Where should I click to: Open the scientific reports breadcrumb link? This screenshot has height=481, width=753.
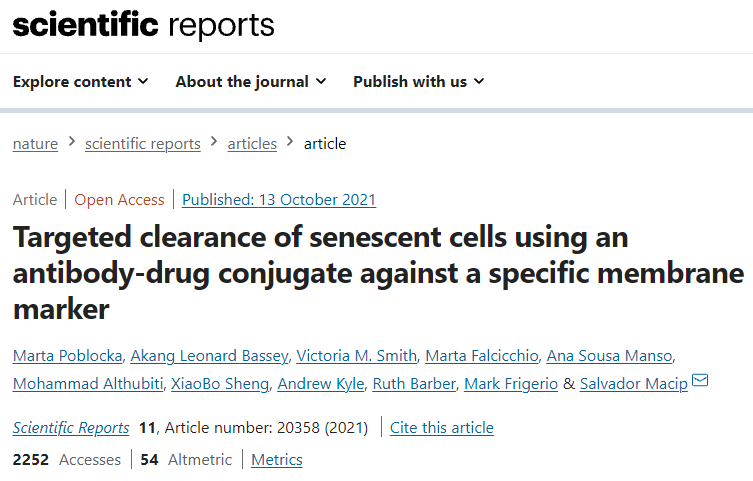tap(143, 144)
